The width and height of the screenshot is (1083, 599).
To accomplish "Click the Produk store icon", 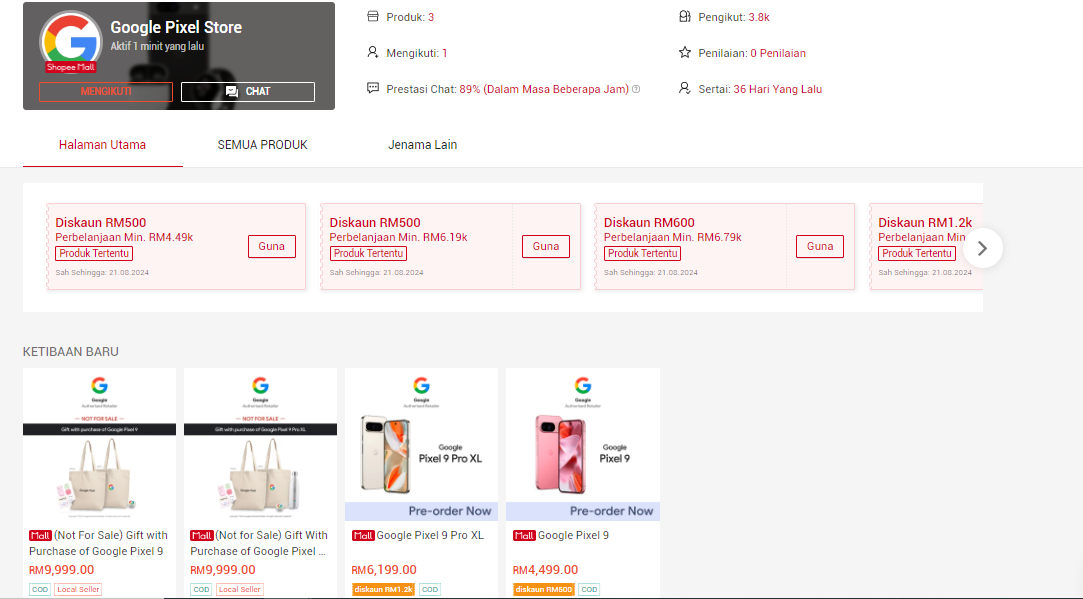I will coord(373,17).
